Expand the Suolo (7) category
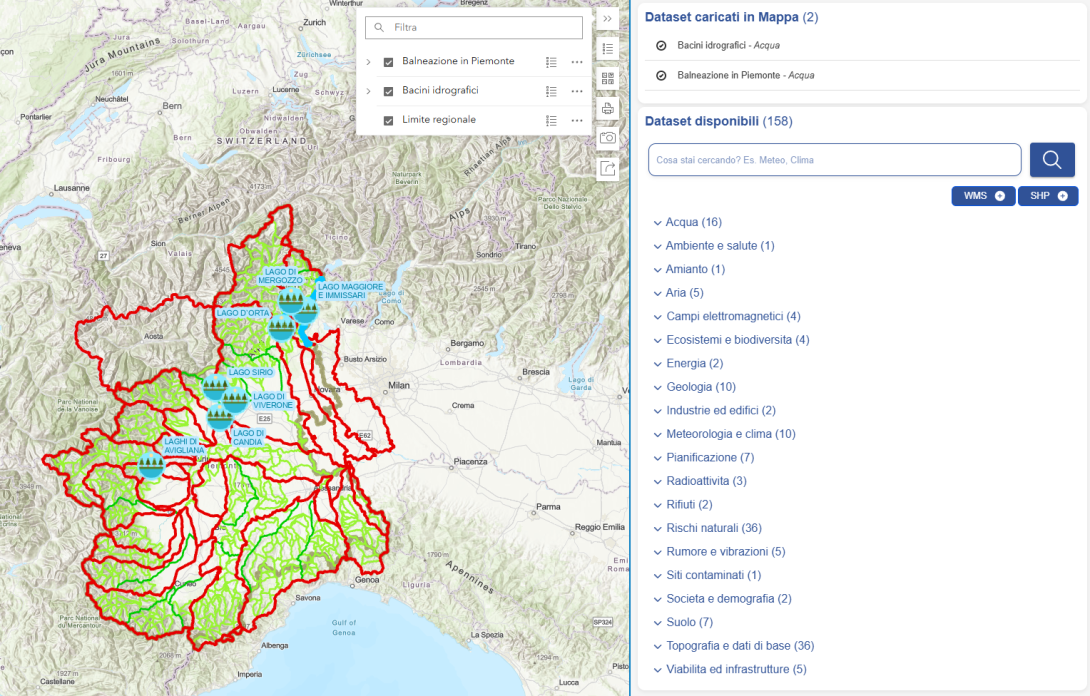 (x=683, y=622)
